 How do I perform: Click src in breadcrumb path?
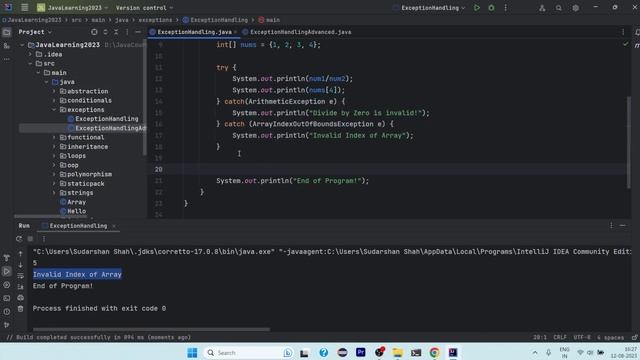[x=76, y=20]
